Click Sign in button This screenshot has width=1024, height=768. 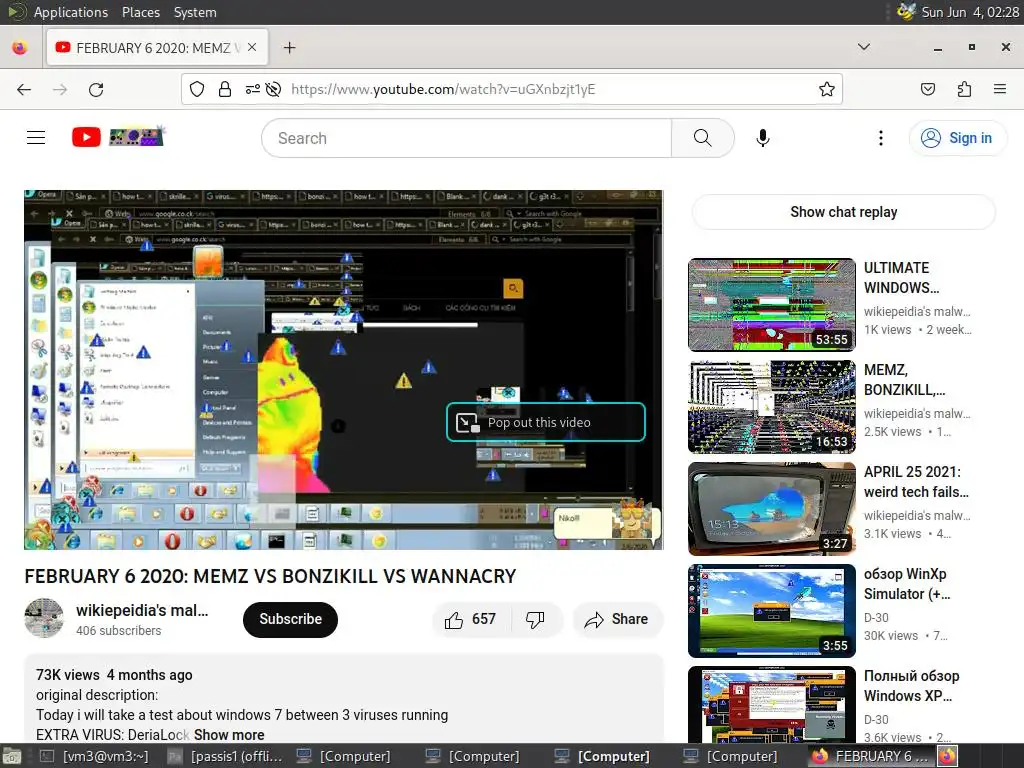click(x=958, y=138)
